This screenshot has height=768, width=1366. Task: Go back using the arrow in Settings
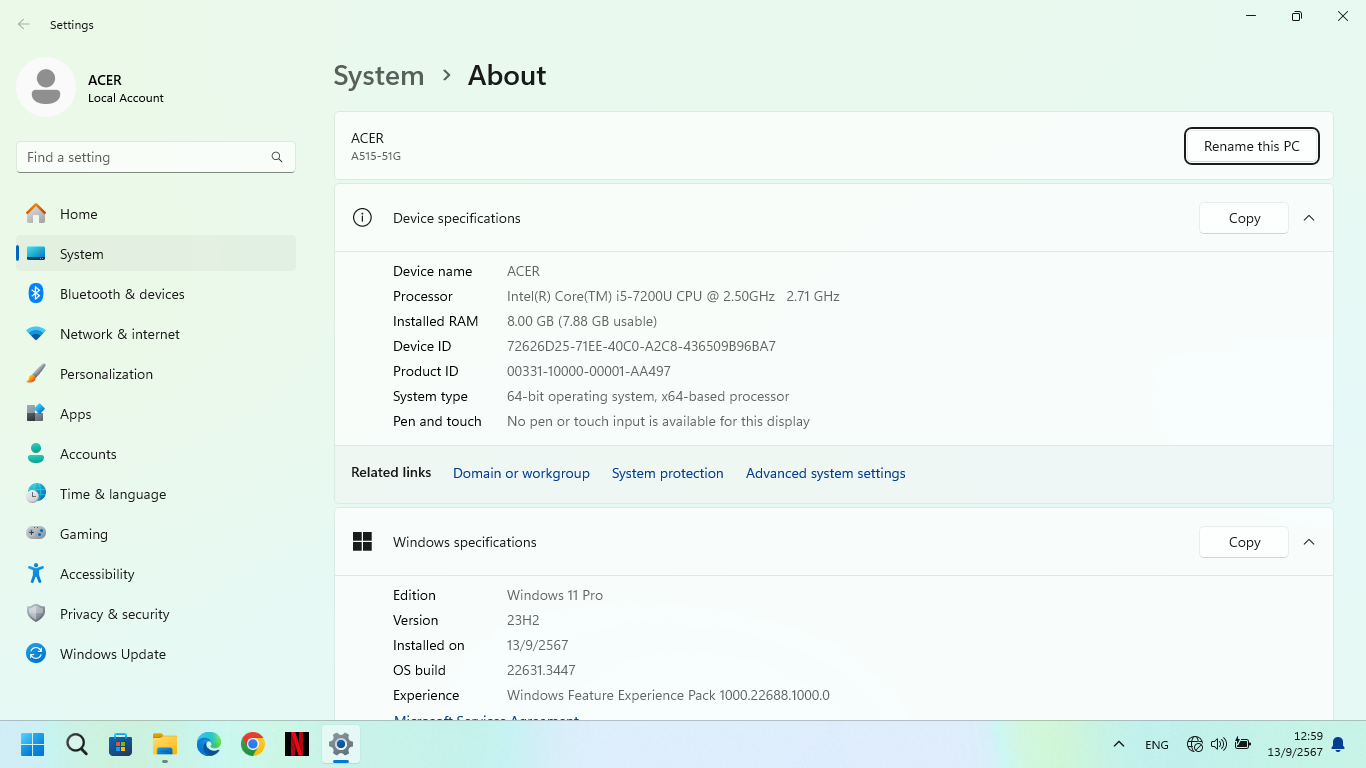click(x=24, y=24)
